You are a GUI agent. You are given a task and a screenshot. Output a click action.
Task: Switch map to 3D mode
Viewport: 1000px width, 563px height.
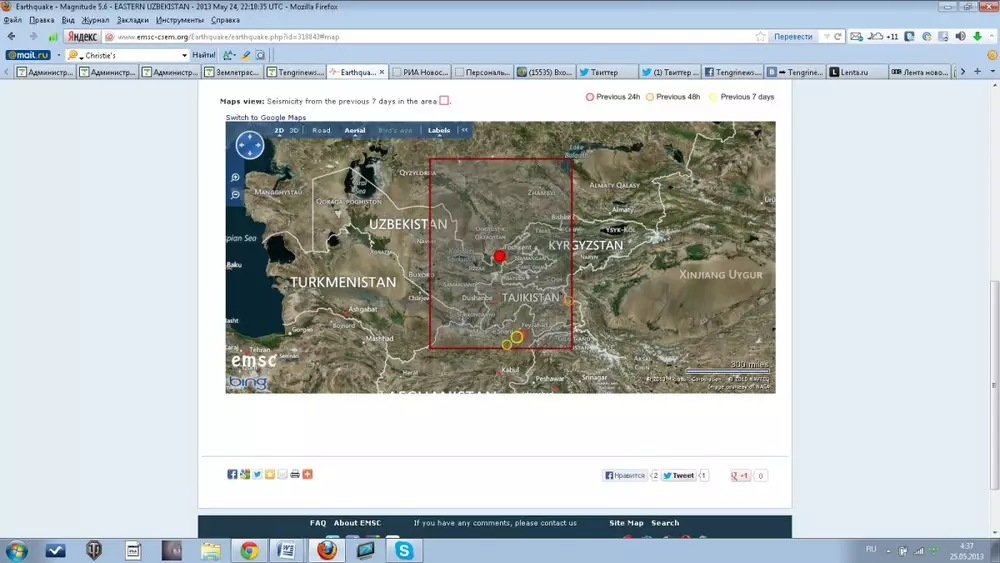point(294,130)
